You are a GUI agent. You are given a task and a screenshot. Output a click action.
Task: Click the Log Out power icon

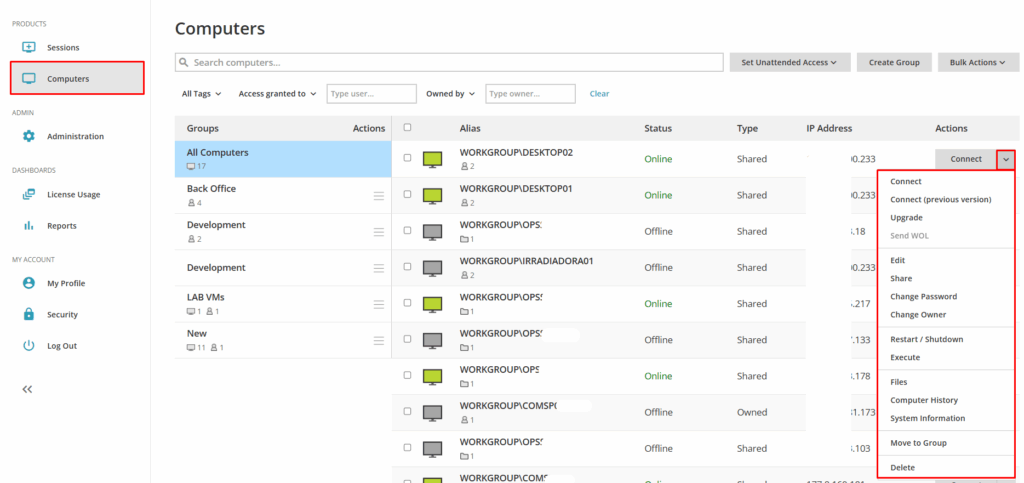tap(29, 346)
